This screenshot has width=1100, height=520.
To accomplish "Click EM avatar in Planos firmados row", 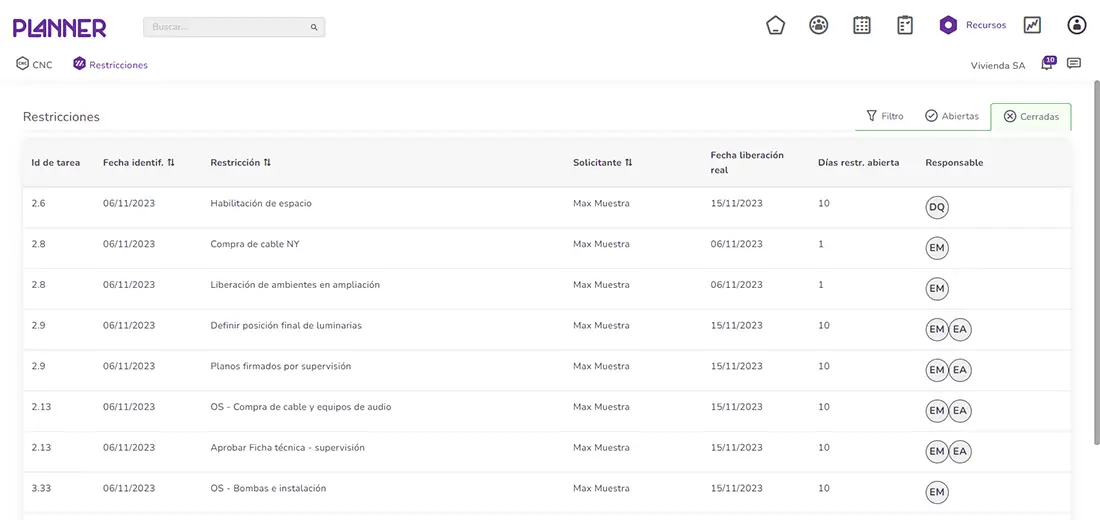I will click(x=937, y=371).
